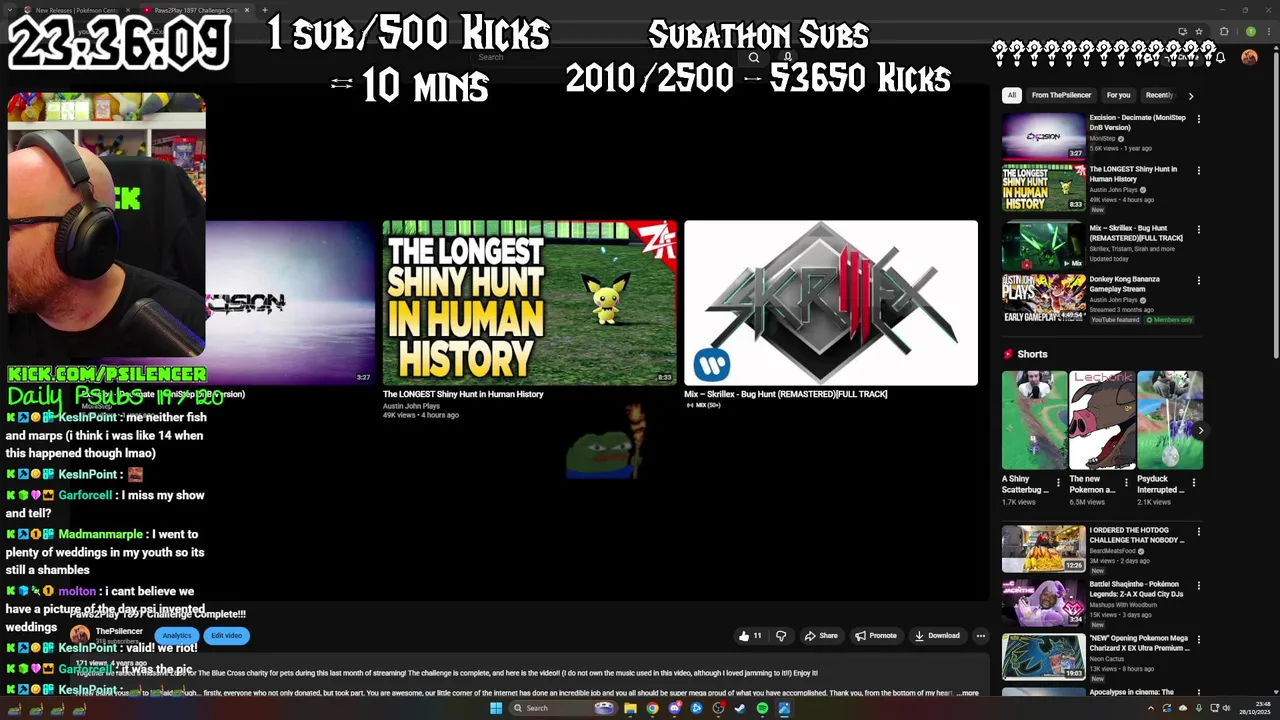Show more filter chips with the right chevron
Viewport: 1280px width, 720px height.
pos(1190,96)
